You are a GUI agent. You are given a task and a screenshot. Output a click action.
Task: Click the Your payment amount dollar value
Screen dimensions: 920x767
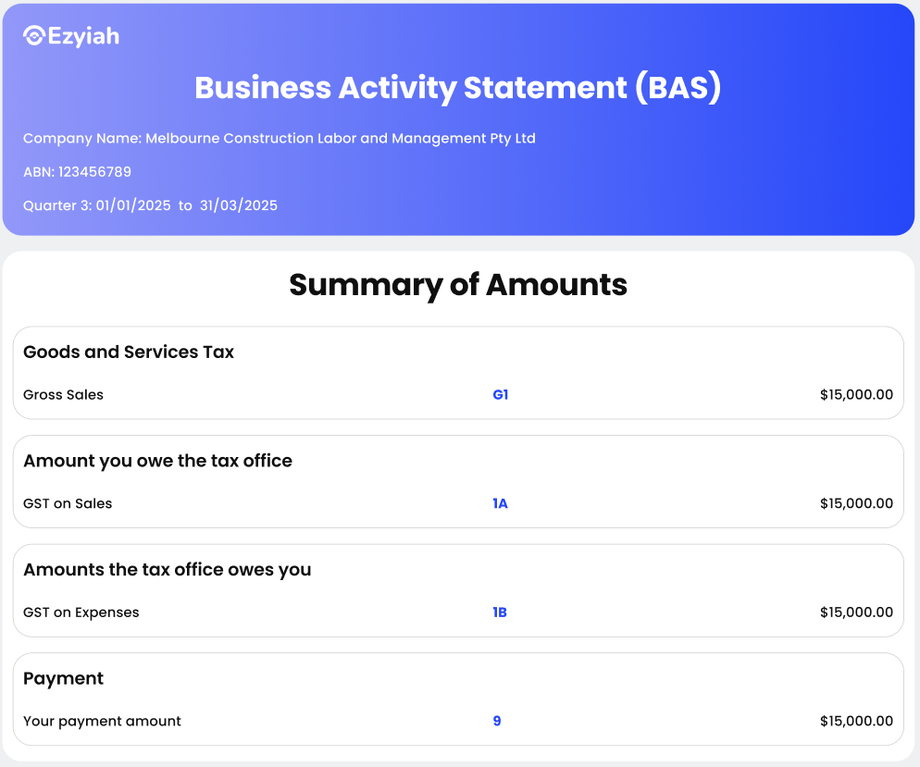pyautogui.click(x=856, y=722)
